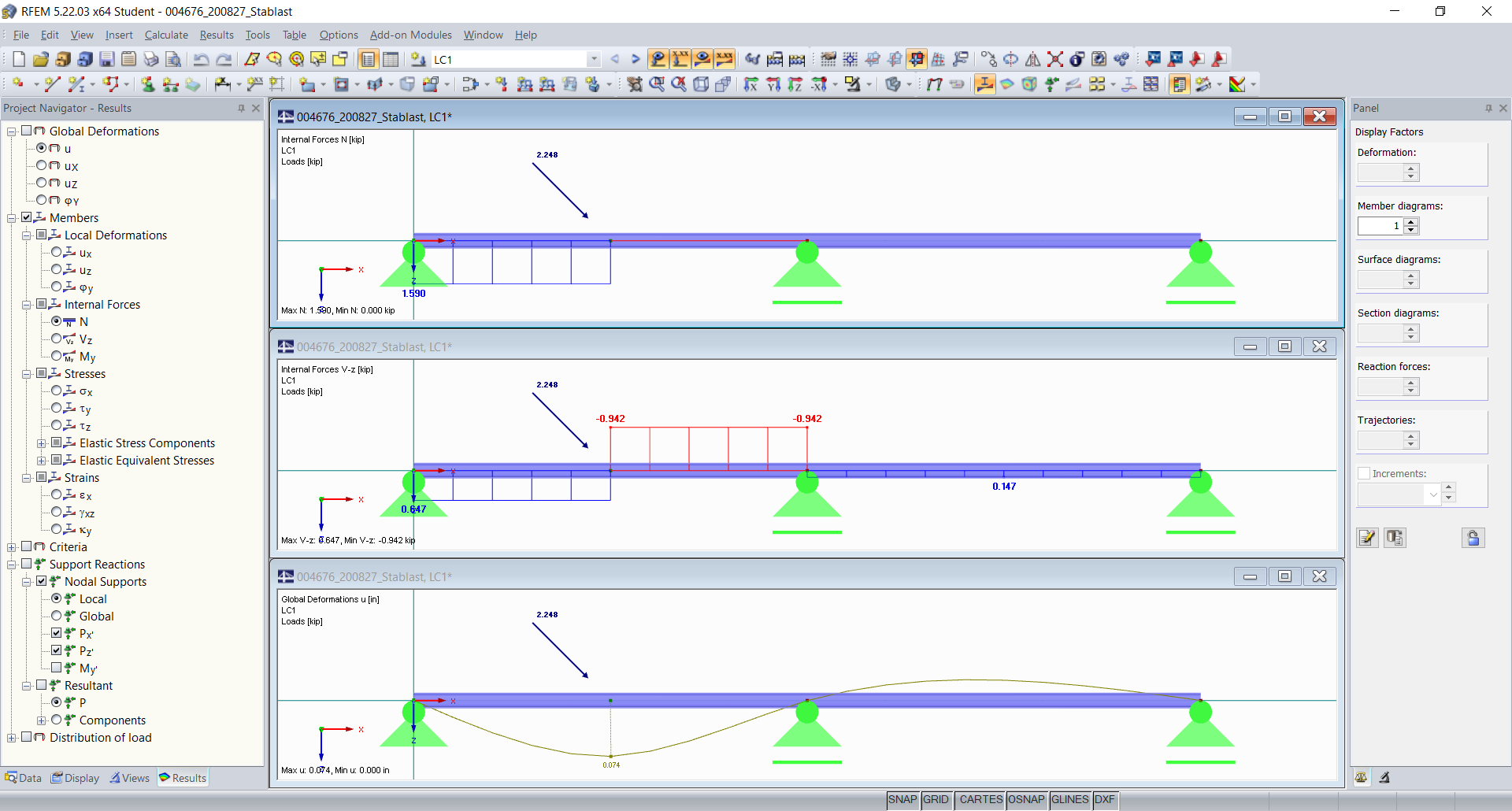
Task: Toggle GRID in the status bar
Action: tap(936, 799)
